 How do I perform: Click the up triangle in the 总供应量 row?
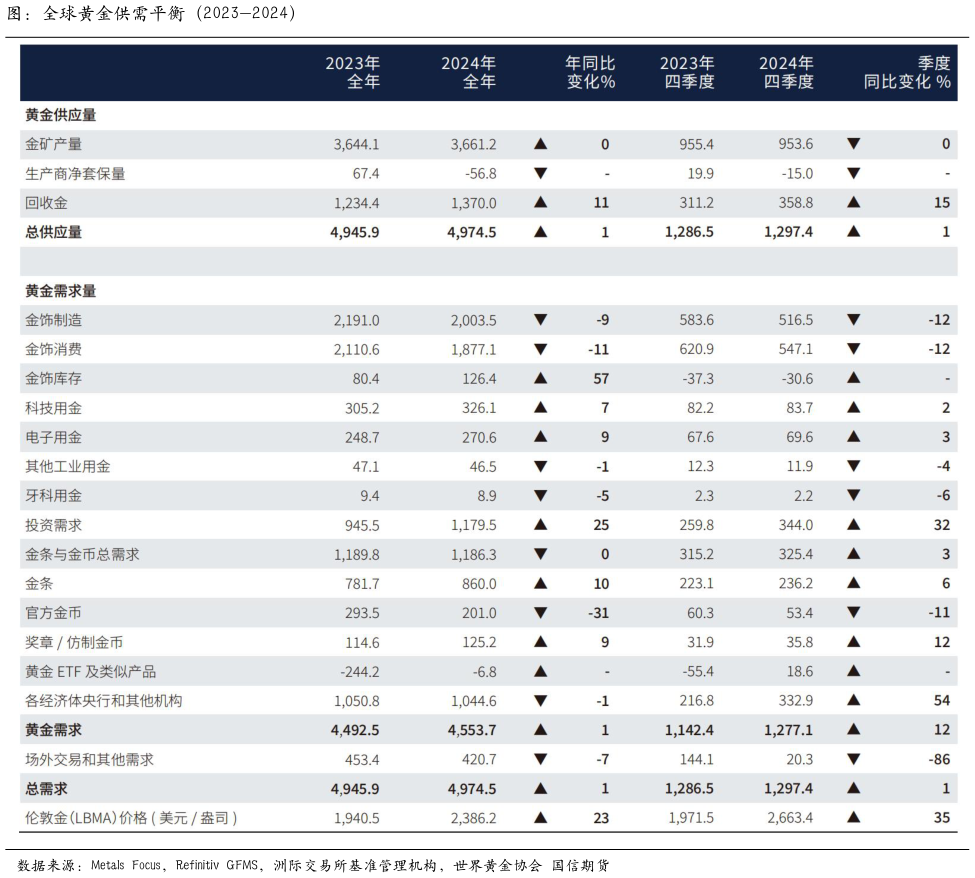pyautogui.click(x=541, y=231)
